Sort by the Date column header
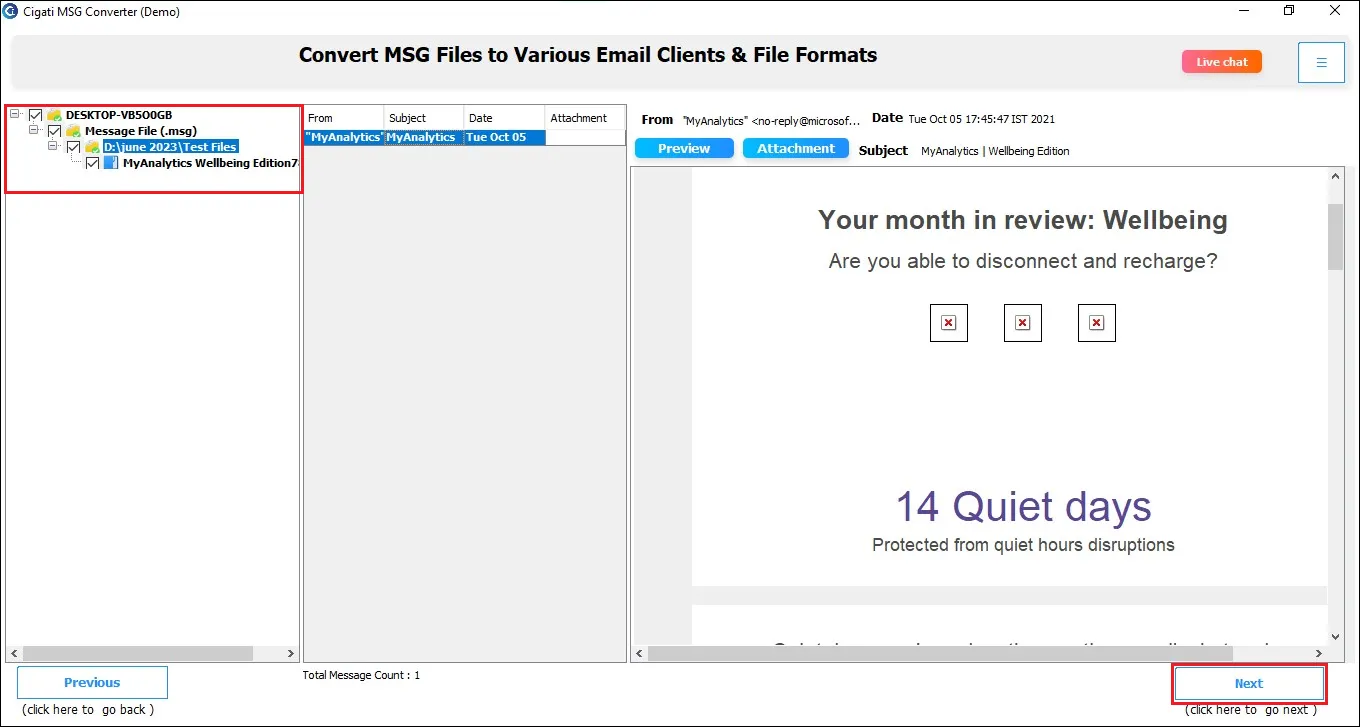1360x727 pixels. [505, 118]
